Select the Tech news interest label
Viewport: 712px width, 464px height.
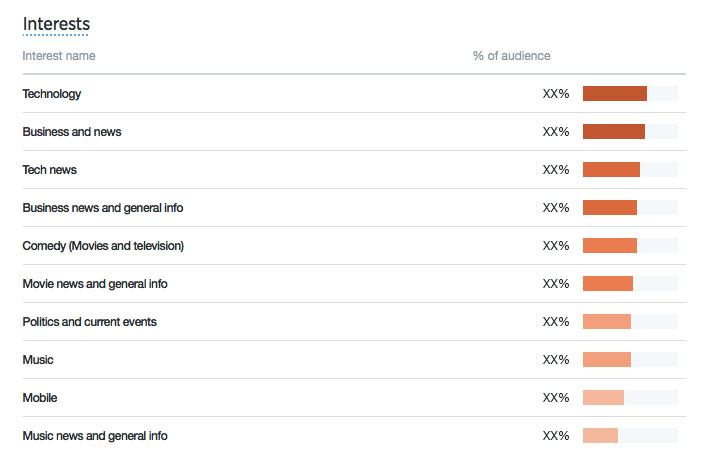[50, 170]
